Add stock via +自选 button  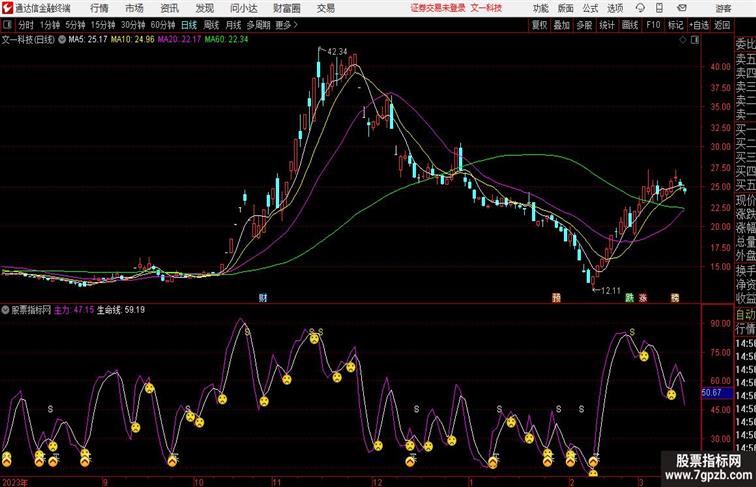699,25
